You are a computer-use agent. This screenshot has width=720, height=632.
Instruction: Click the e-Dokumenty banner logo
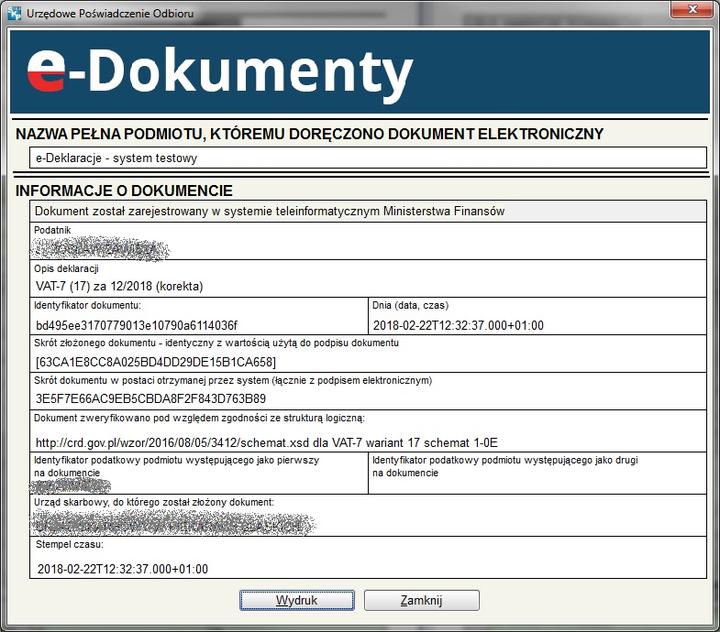coord(220,73)
